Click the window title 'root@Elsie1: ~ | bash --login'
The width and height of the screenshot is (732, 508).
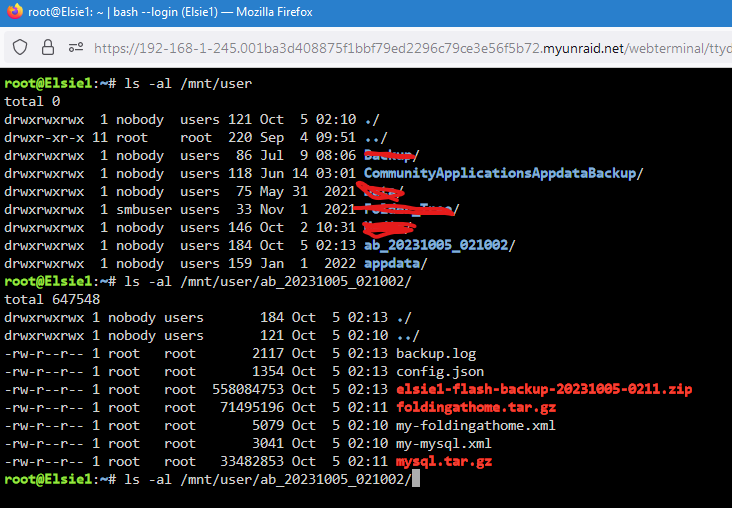(107, 12)
